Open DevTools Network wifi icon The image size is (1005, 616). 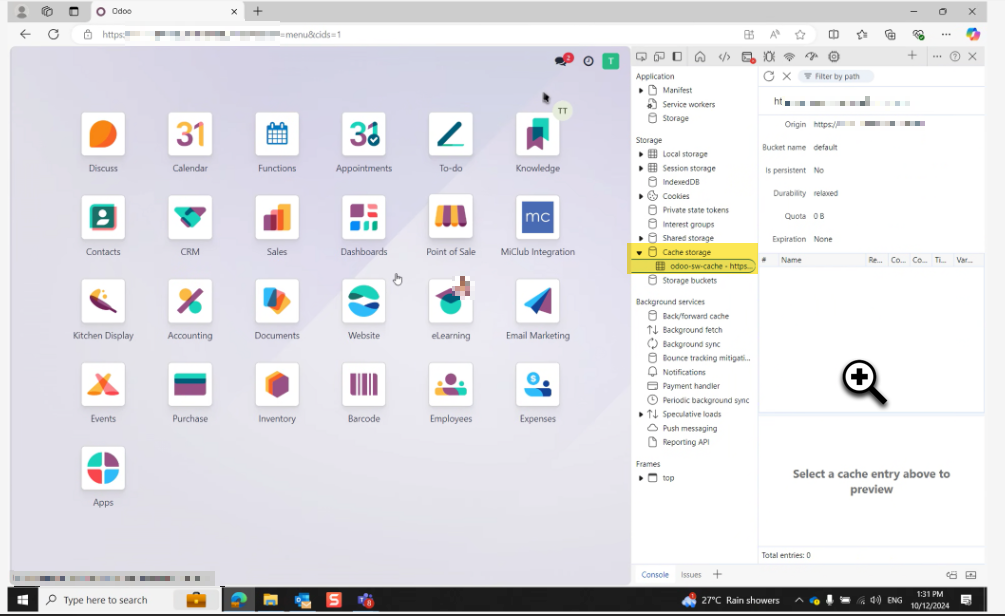coord(790,56)
